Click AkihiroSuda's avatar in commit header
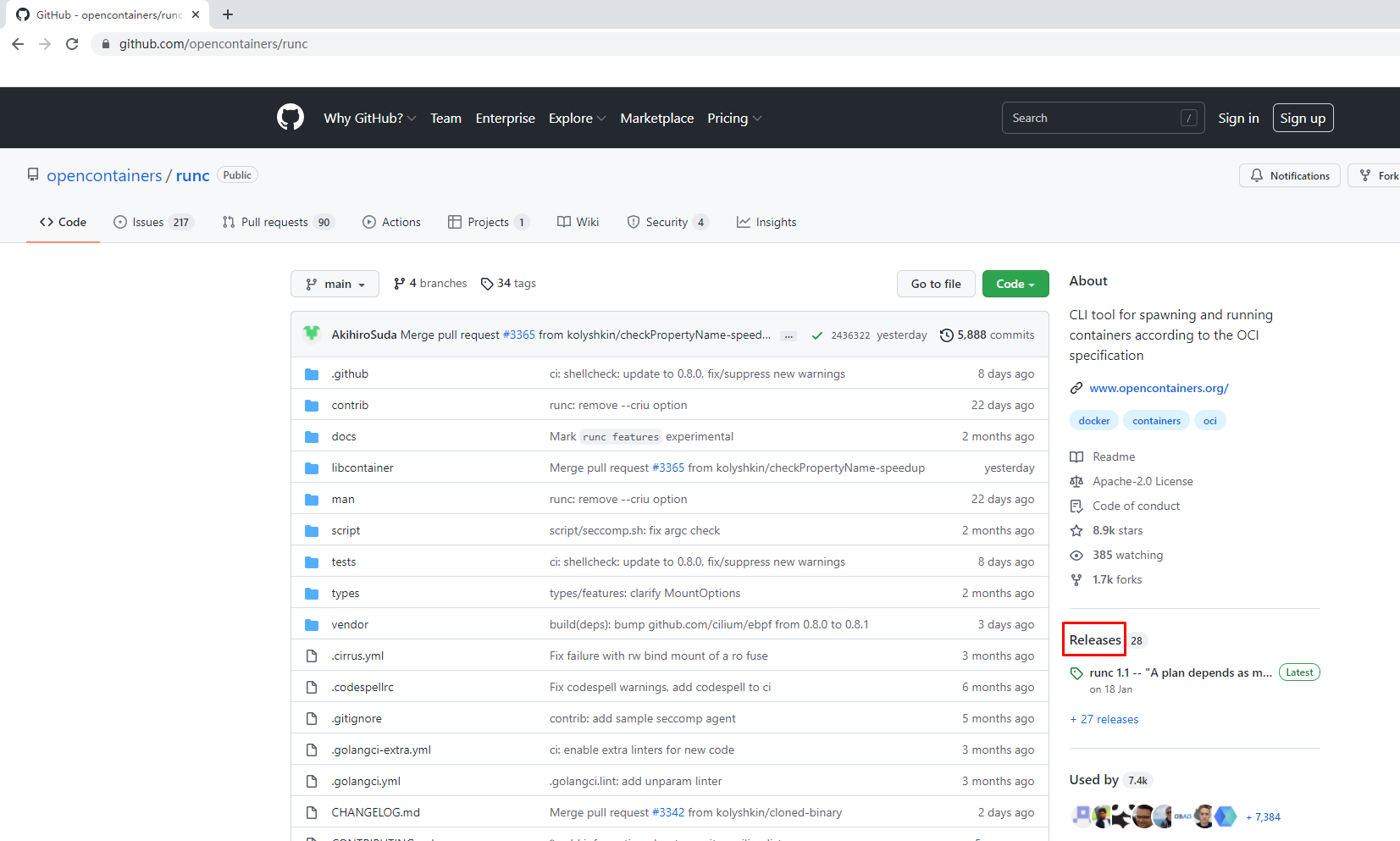Screen dimensions: 1400x841 [x=312, y=335]
